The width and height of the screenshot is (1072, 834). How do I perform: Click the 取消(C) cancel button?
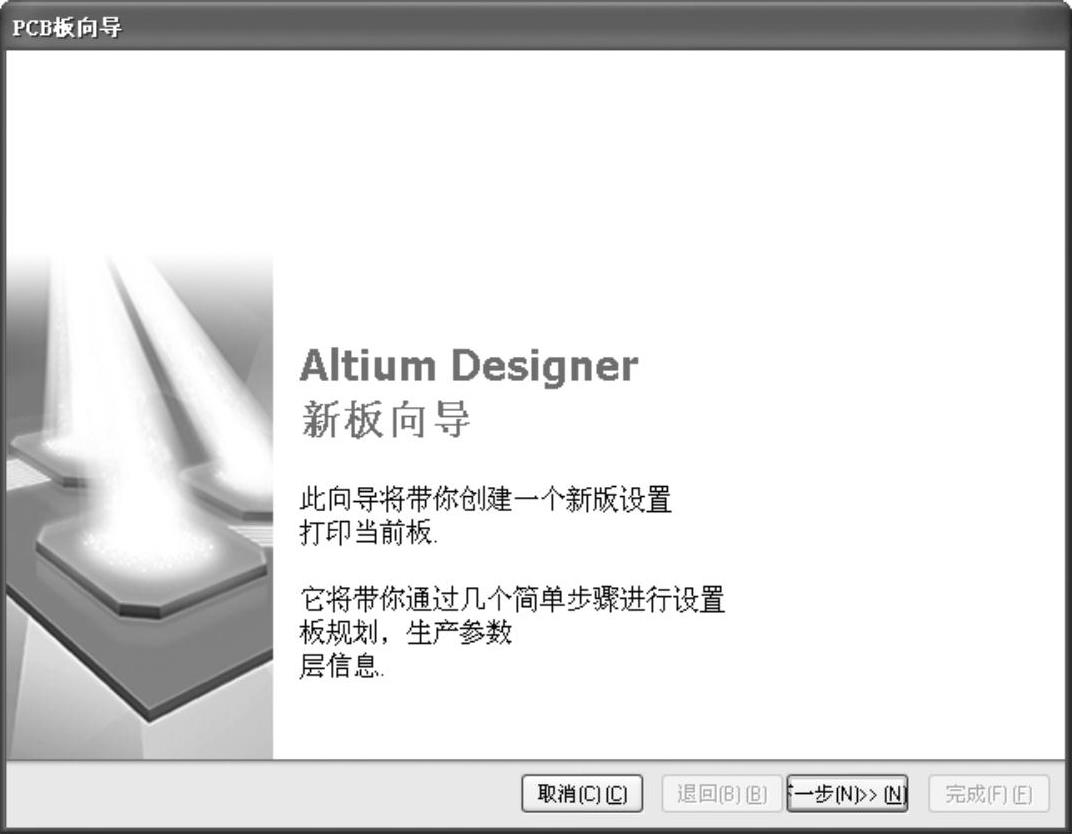tap(582, 794)
